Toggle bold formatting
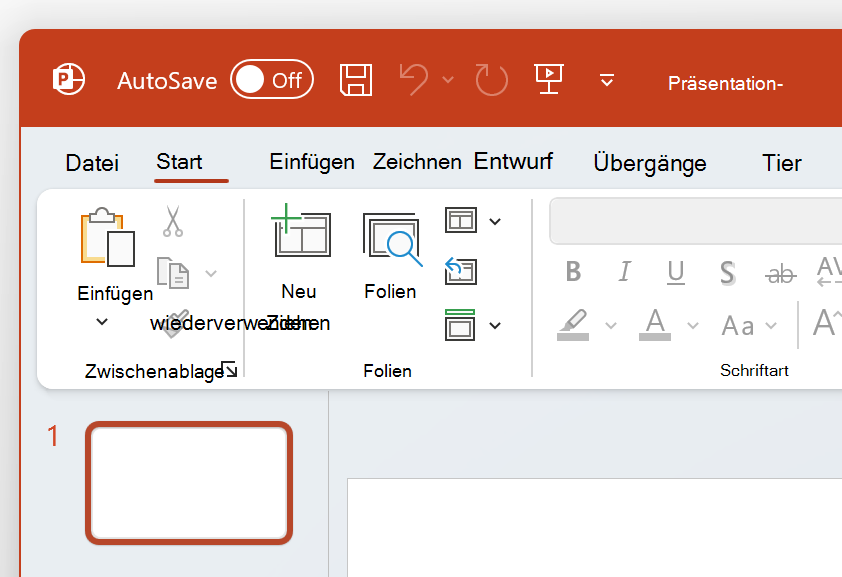The image size is (842, 577). pos(574,271)
